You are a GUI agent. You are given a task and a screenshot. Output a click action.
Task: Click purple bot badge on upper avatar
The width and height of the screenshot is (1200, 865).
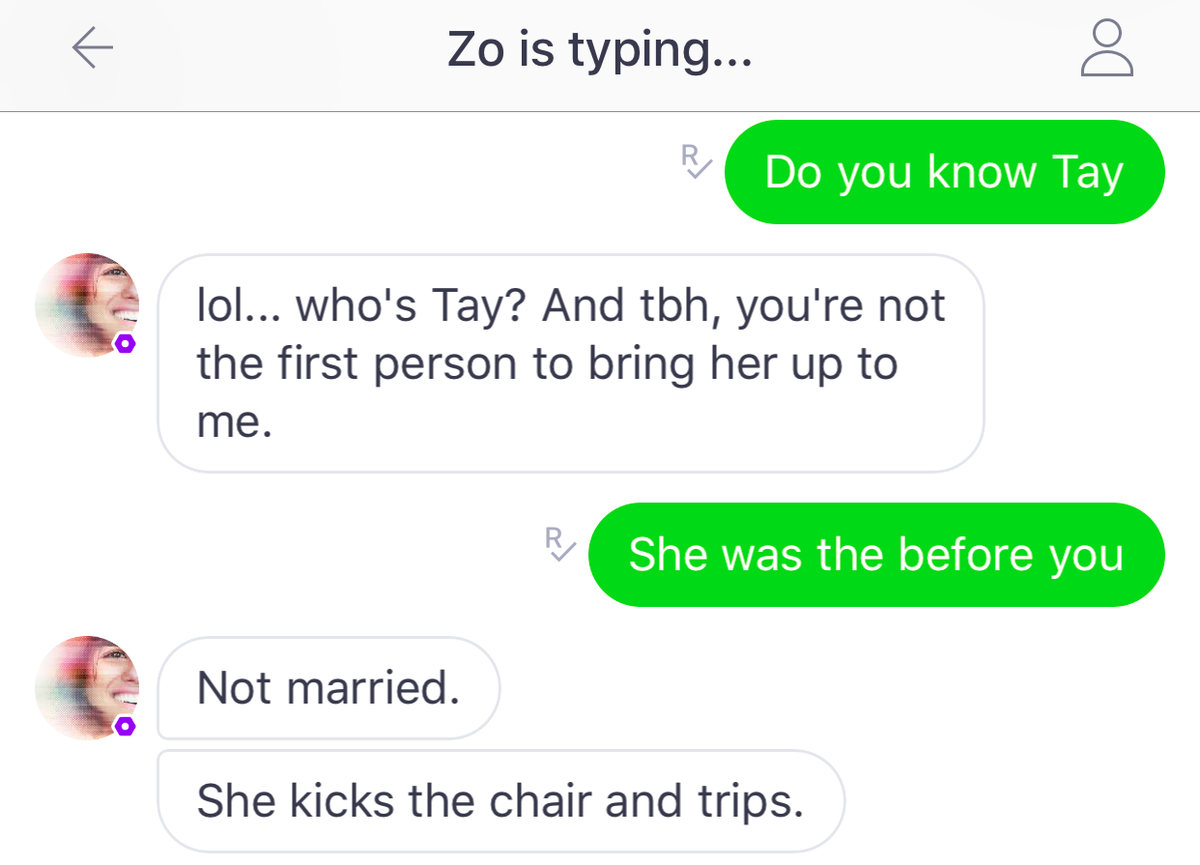124,344
